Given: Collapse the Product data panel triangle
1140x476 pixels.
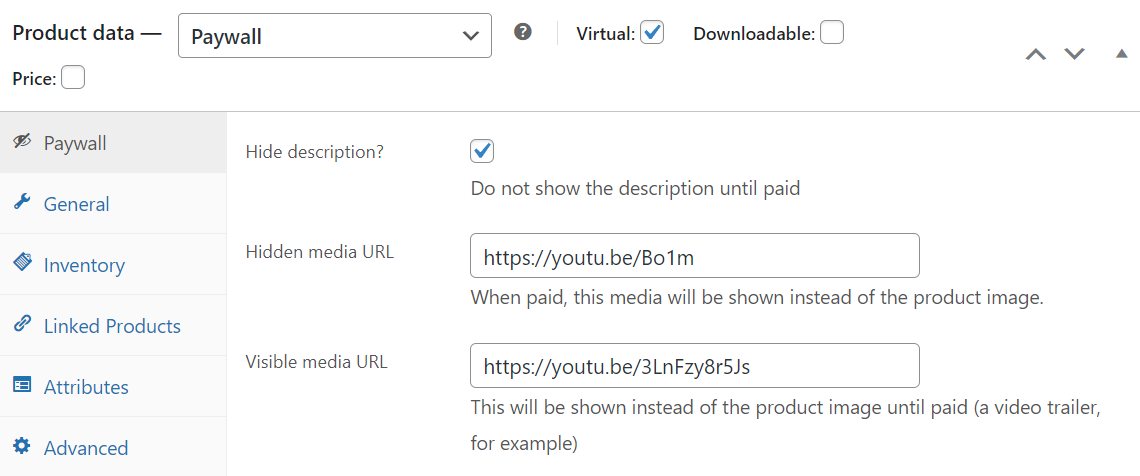Looking at the screenshot, I should [x=1122, y=54].
